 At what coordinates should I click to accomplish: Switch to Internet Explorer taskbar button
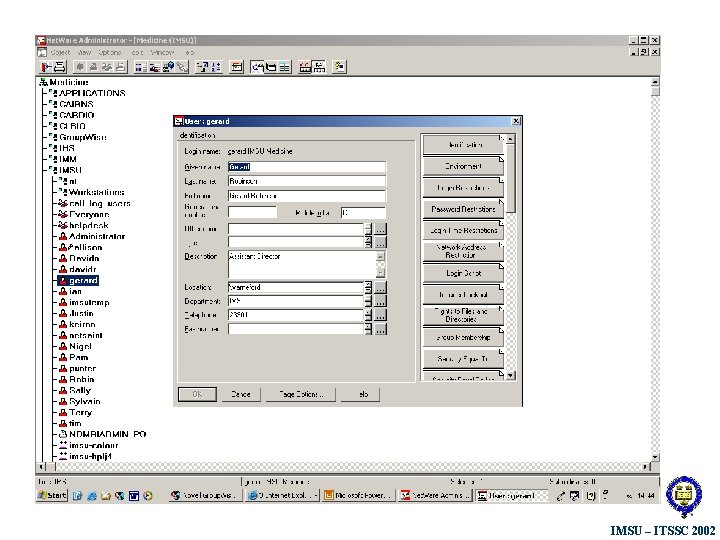(x=282, y=496)
